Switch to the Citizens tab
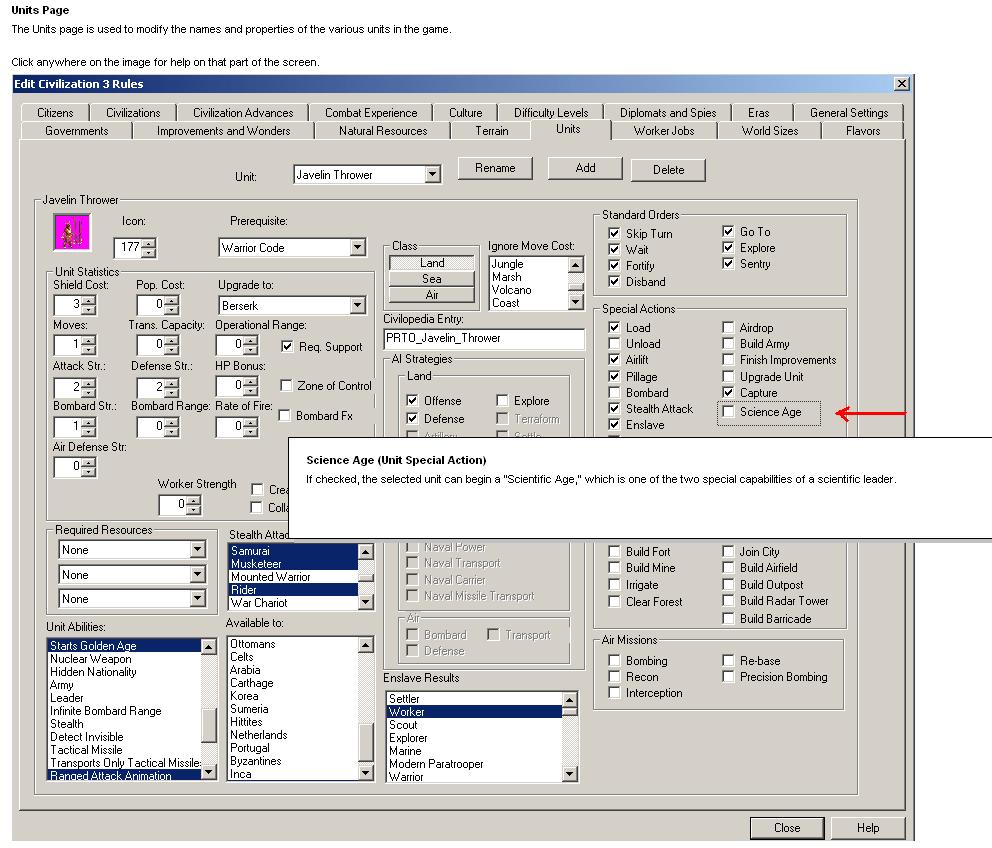992x848 pixels. pyautogui.click(x=55, y=113)
